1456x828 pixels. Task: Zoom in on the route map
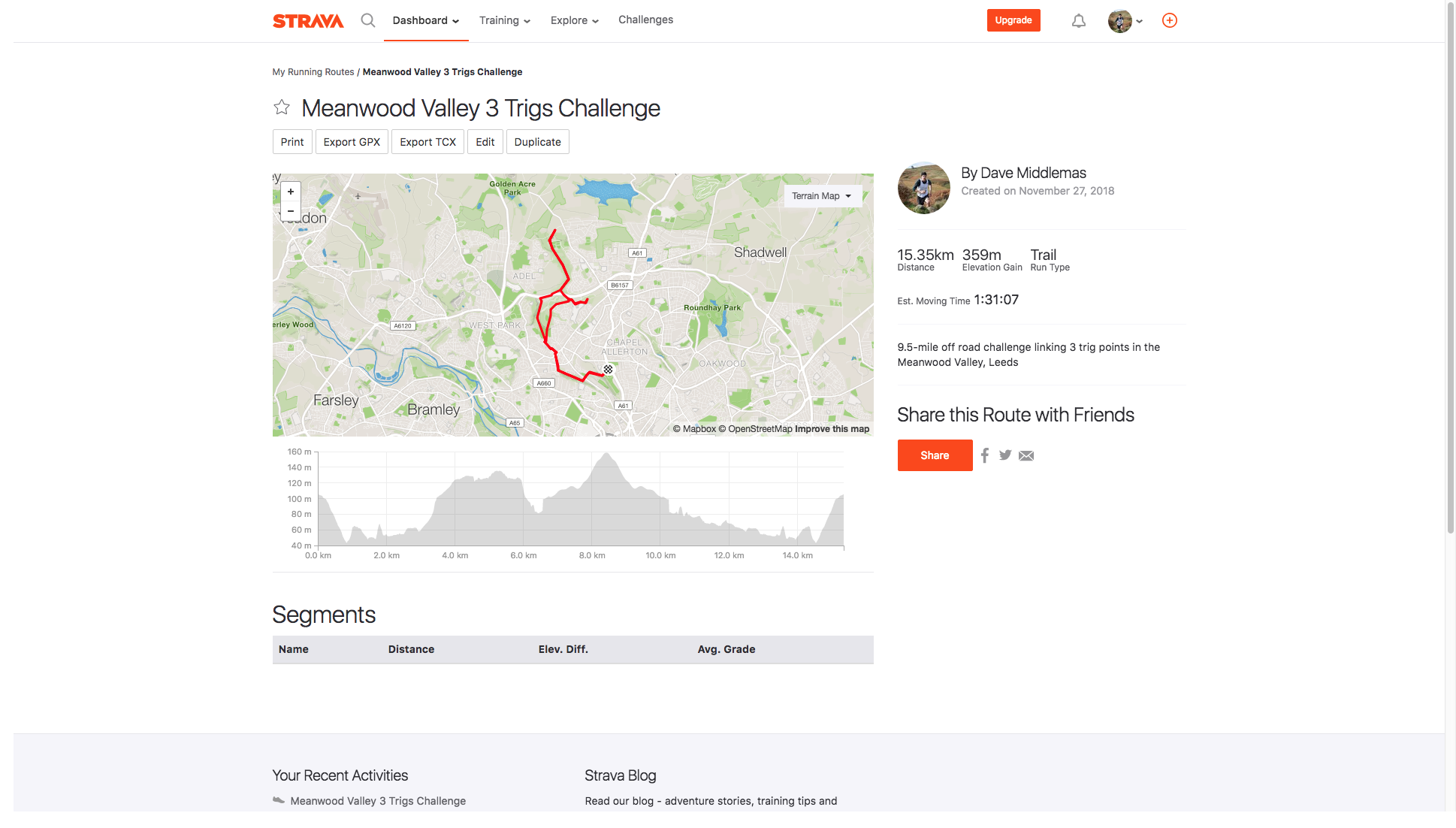(x=291, y=192)
